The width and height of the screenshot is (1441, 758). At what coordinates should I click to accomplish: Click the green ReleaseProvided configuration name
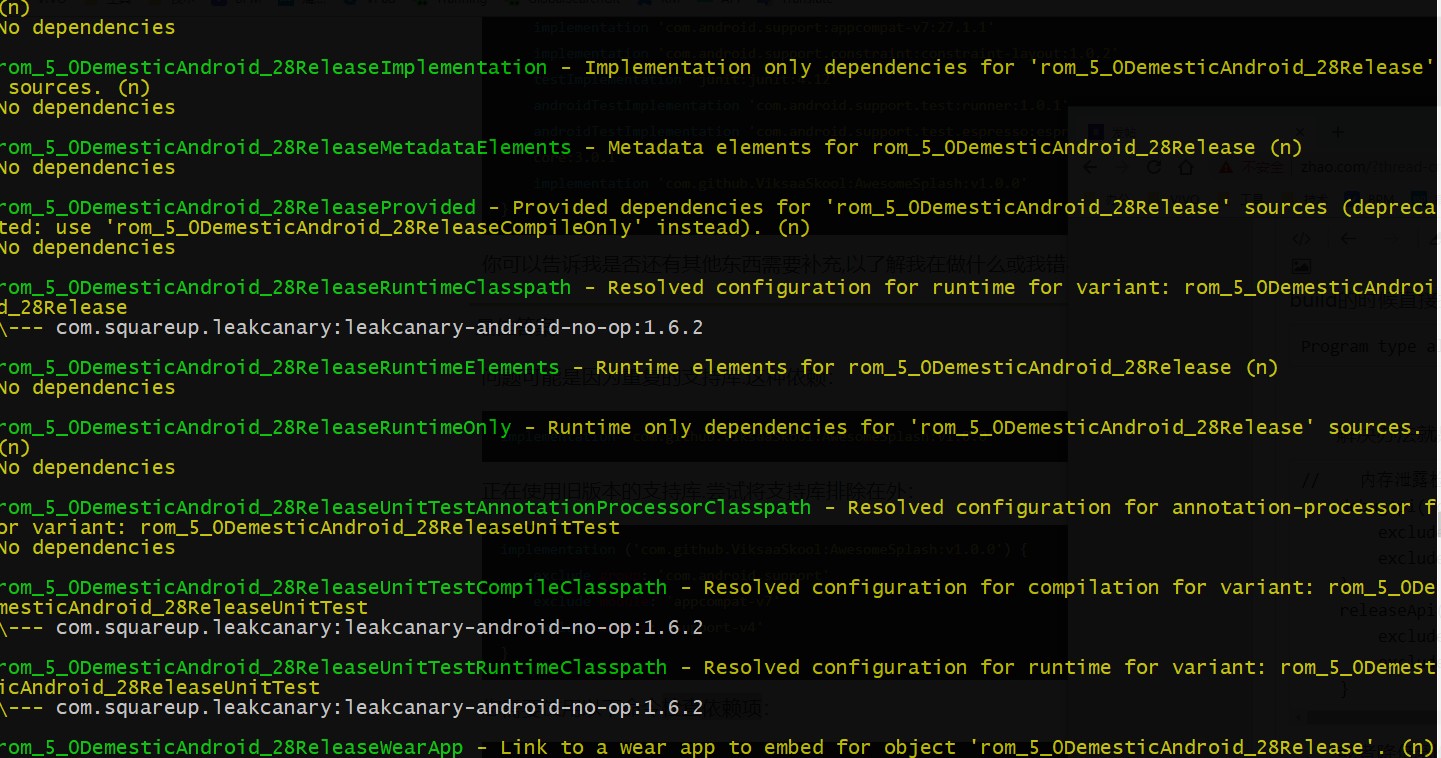[238, 208]
